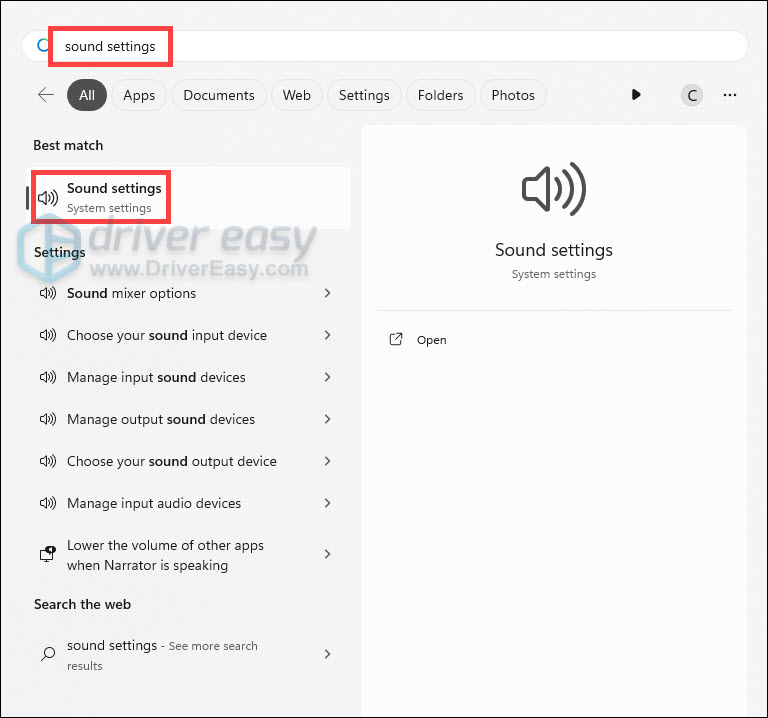Viewport: 768px width, 718px height.
Task: Expand the Sound mixer options chevron
Action: [328, 293]
